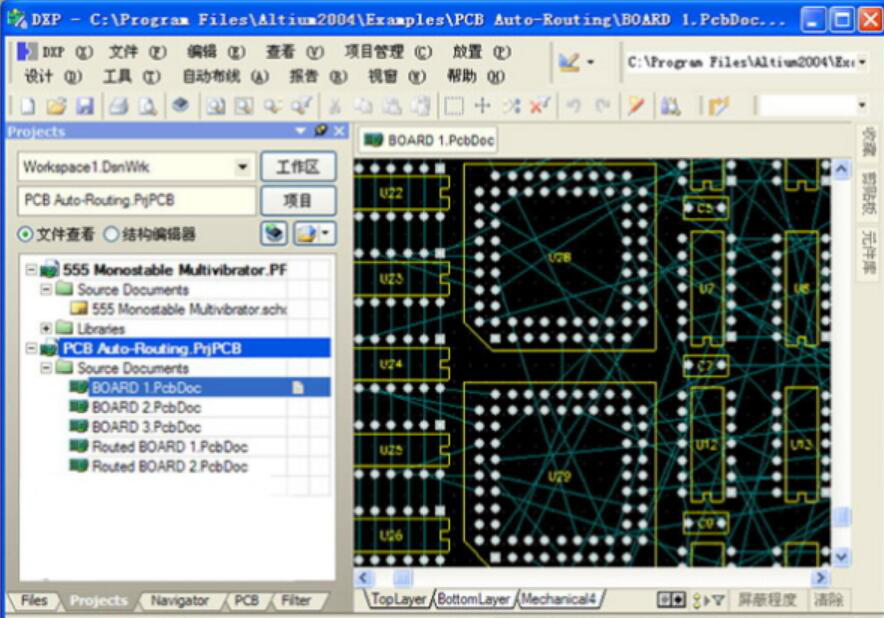884x618 pixels.
Task: Click the Zoom fit document icon
Action: [x=215, y=105]
